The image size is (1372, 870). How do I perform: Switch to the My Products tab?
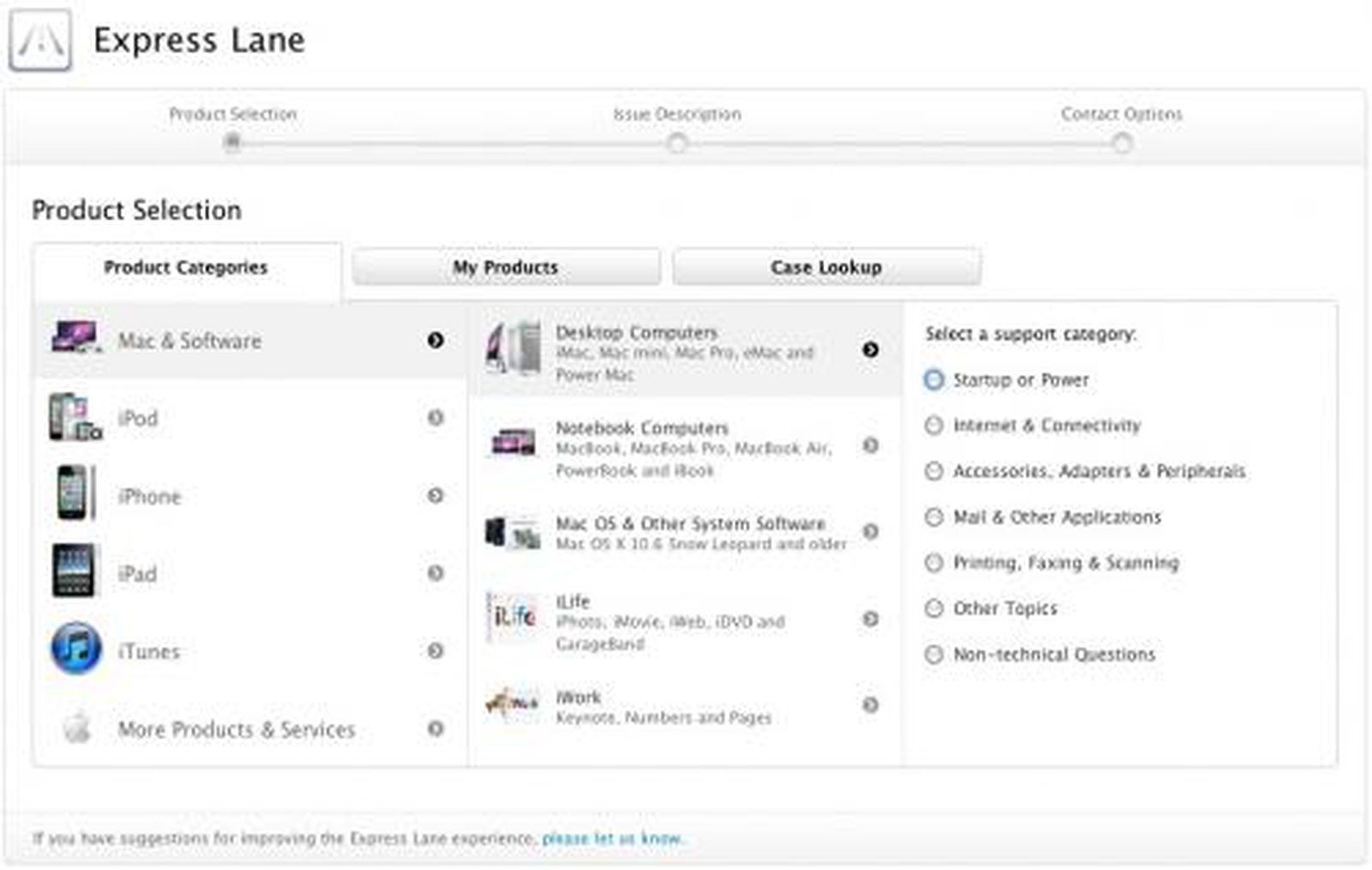pyautogui.click(x=506, y=267)
